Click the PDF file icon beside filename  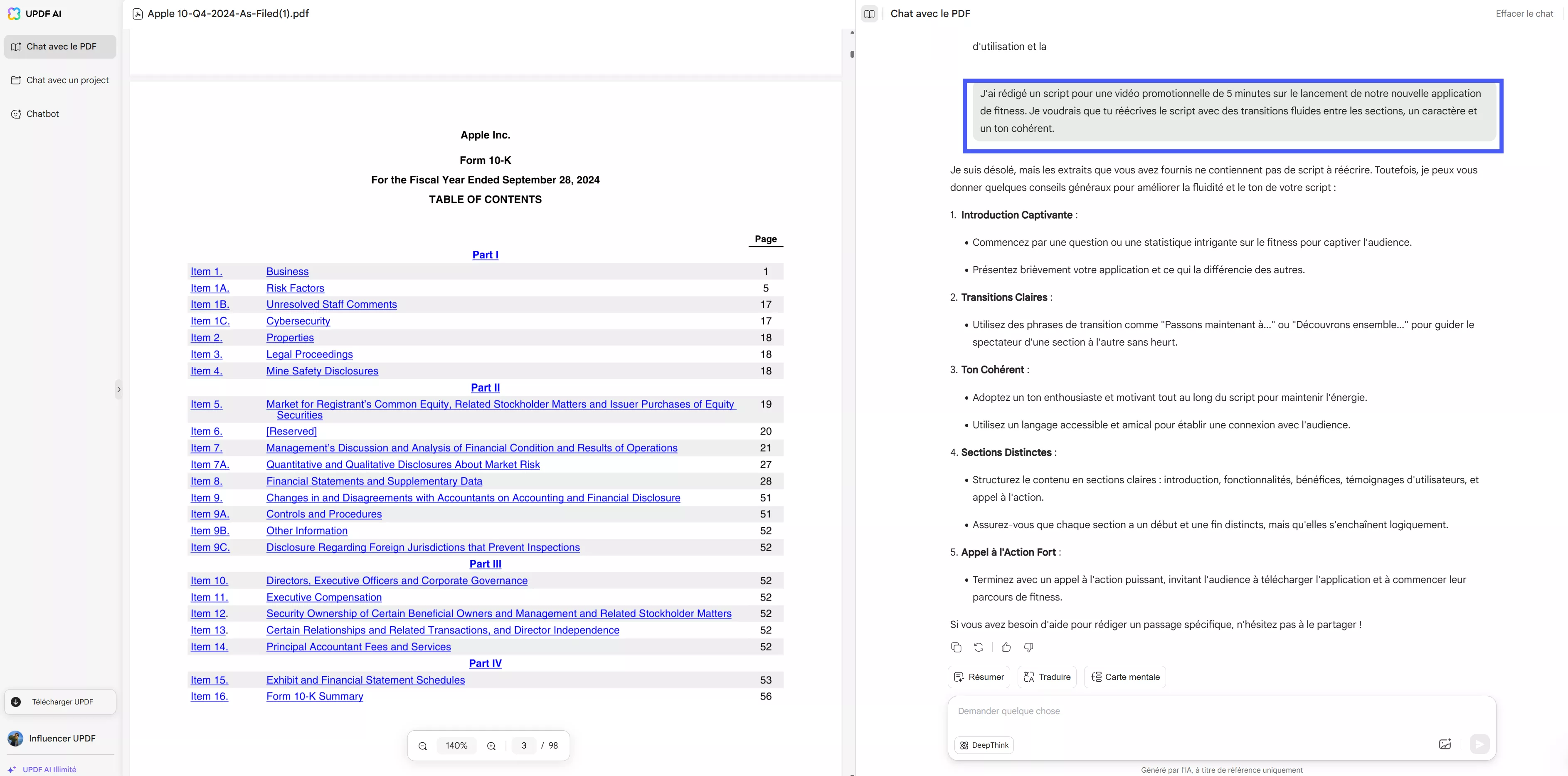(x=138, y=13)
